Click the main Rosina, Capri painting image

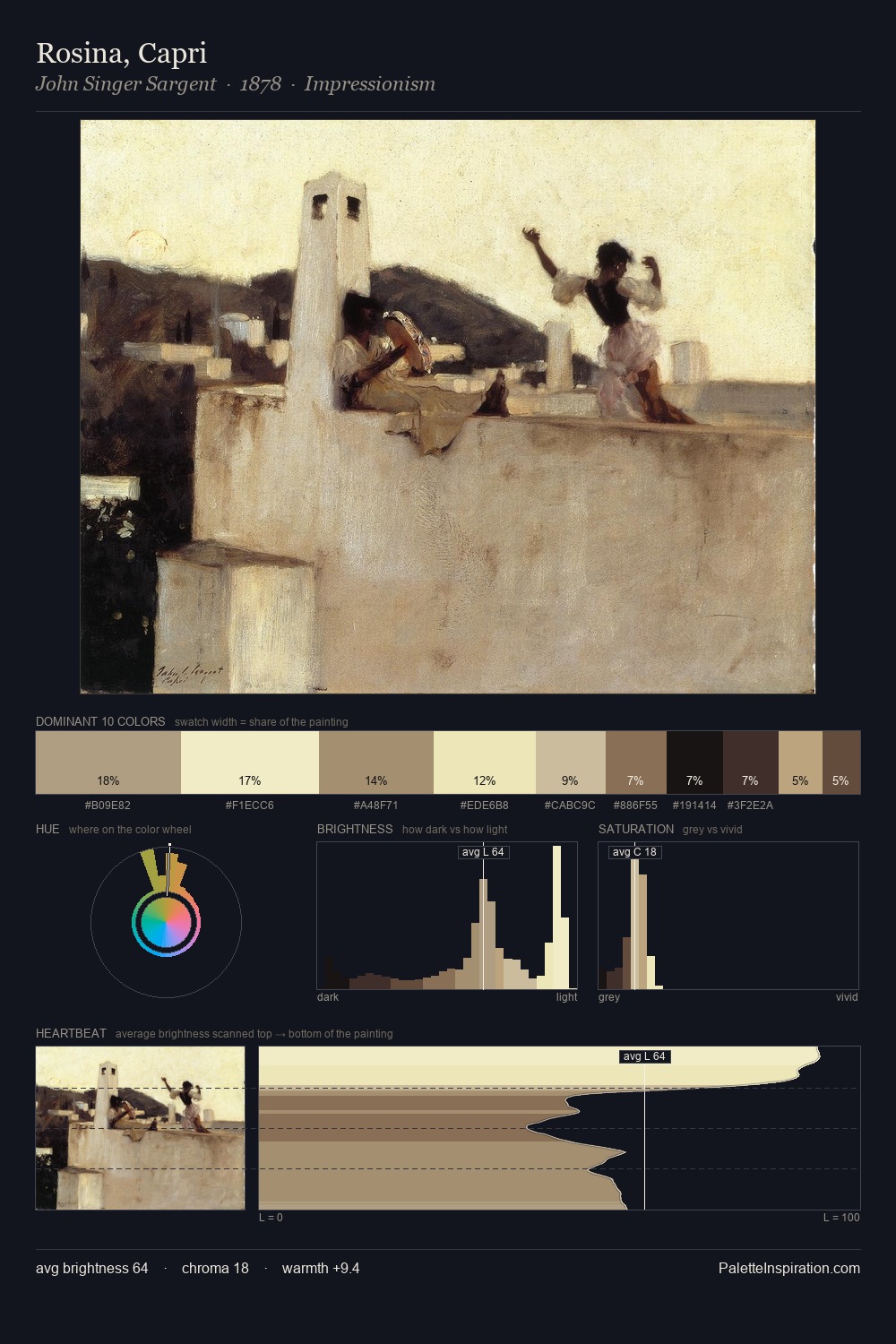click(448, 407)
